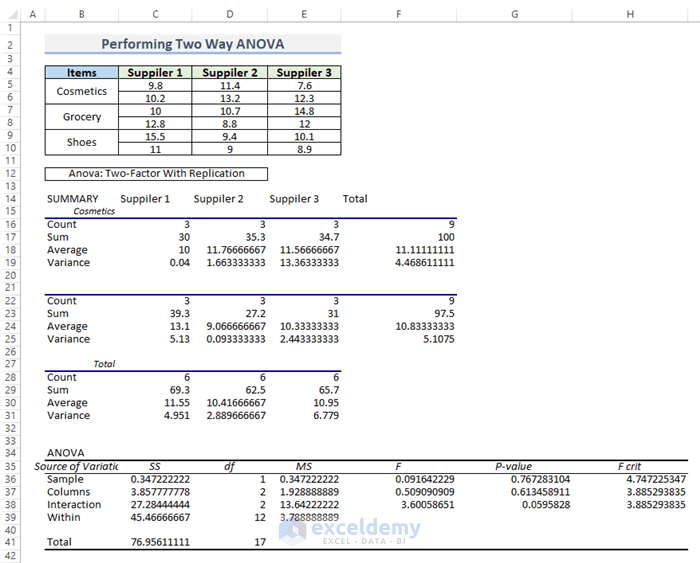Click 'Anova: Two-Factor With Replication' cell
Image resolution: width=700 pixels, height=563 pixels.
pyautogui.click(x=156, y=174)
